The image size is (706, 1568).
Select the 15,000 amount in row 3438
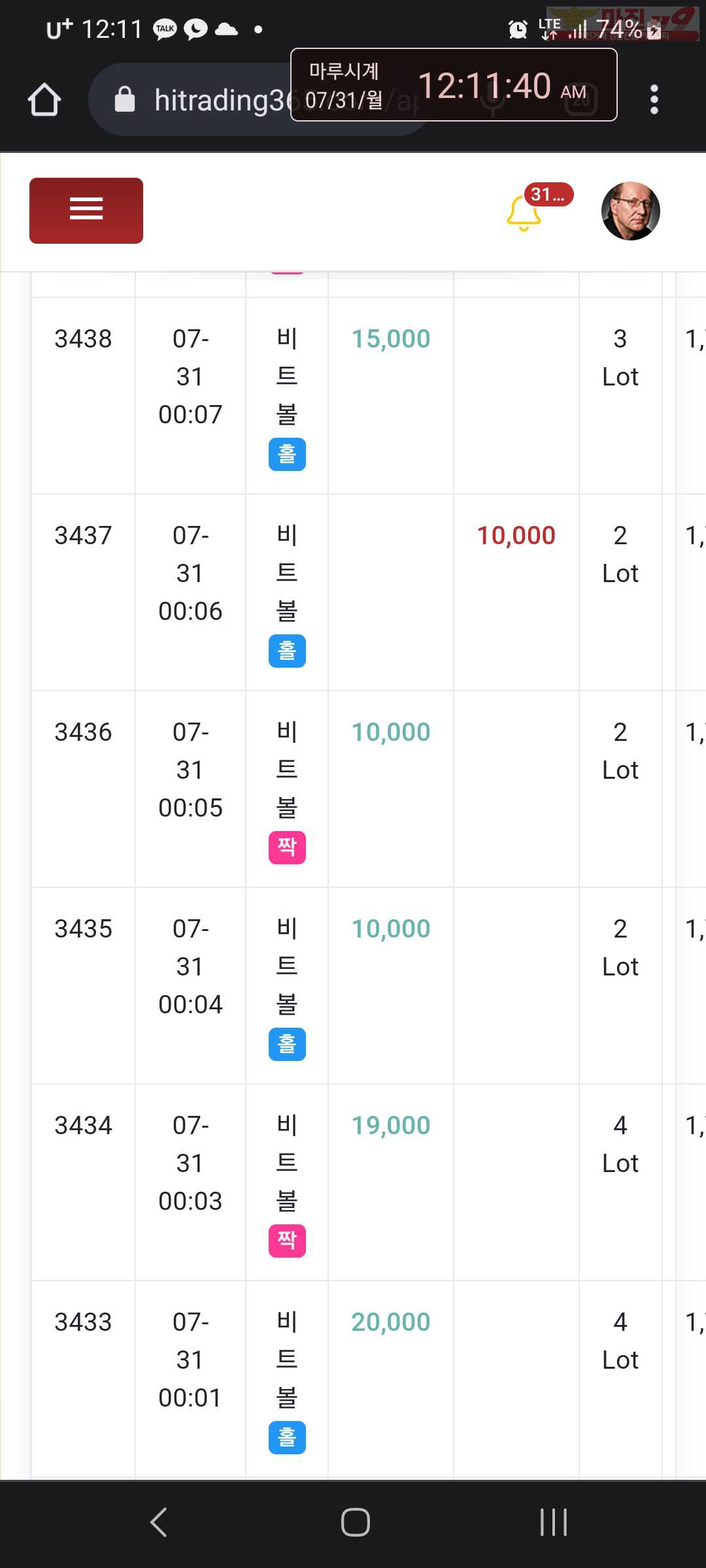[x=391, y=338]
